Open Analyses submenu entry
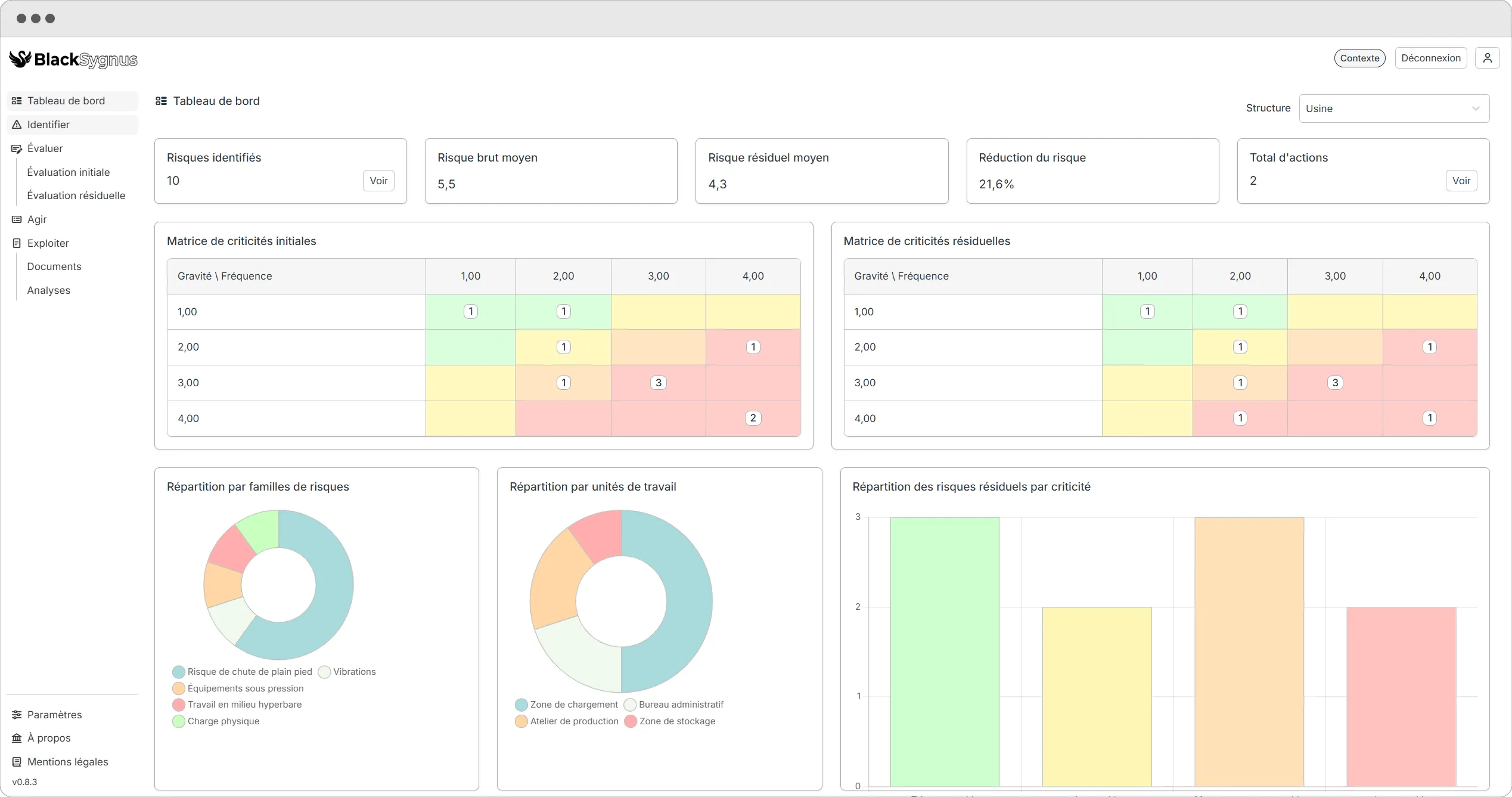The width and height of the screenshot is (1512, 797). coord(49,290)
